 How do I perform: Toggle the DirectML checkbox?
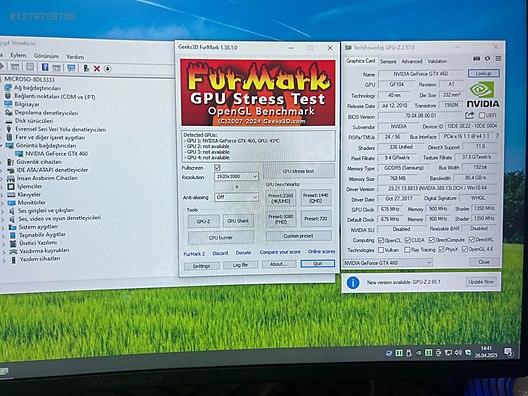click(x=472, y=239)
